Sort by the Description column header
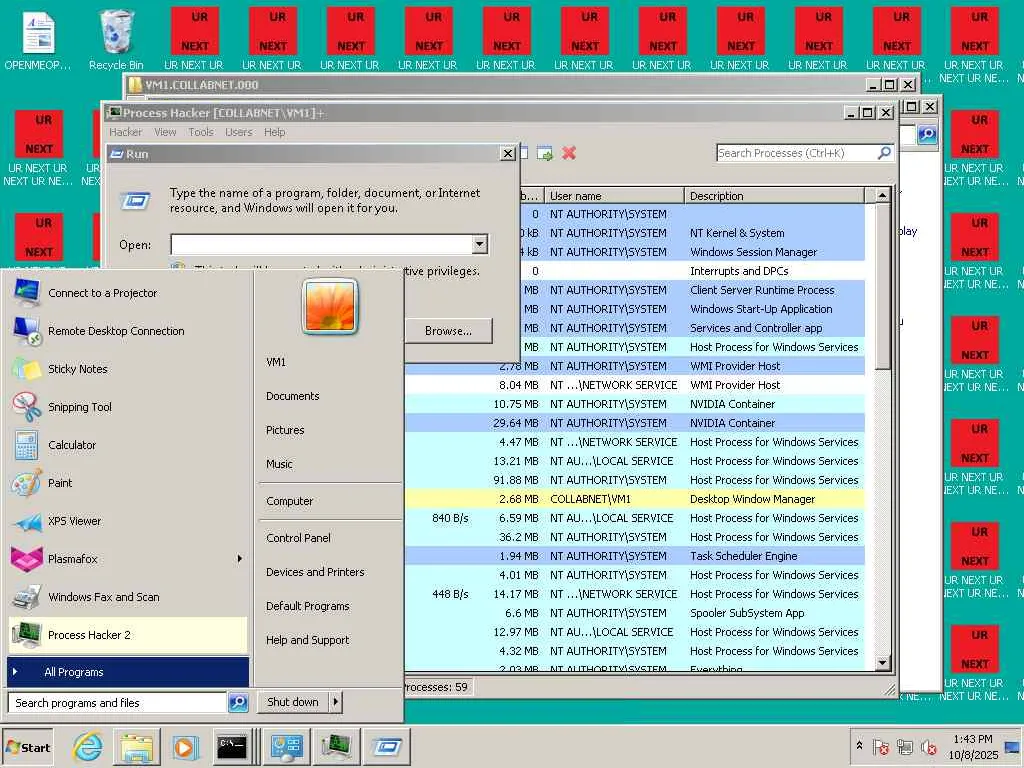 coord(775,196)
